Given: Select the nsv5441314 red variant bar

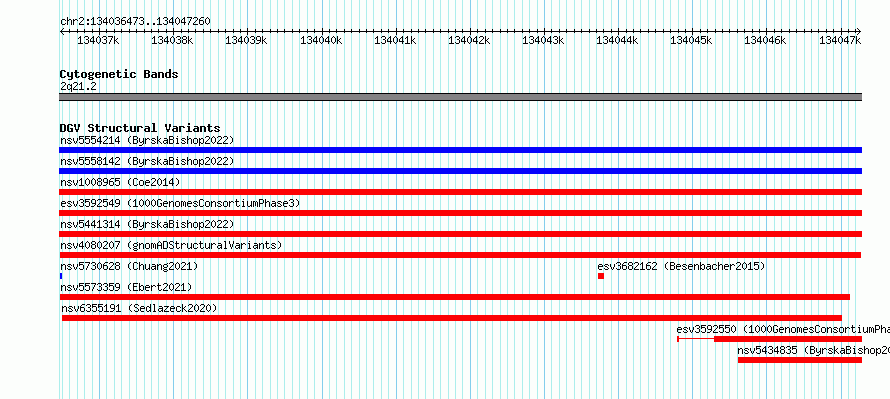Looking at the screenshot, I should click(x=460, y=234).
